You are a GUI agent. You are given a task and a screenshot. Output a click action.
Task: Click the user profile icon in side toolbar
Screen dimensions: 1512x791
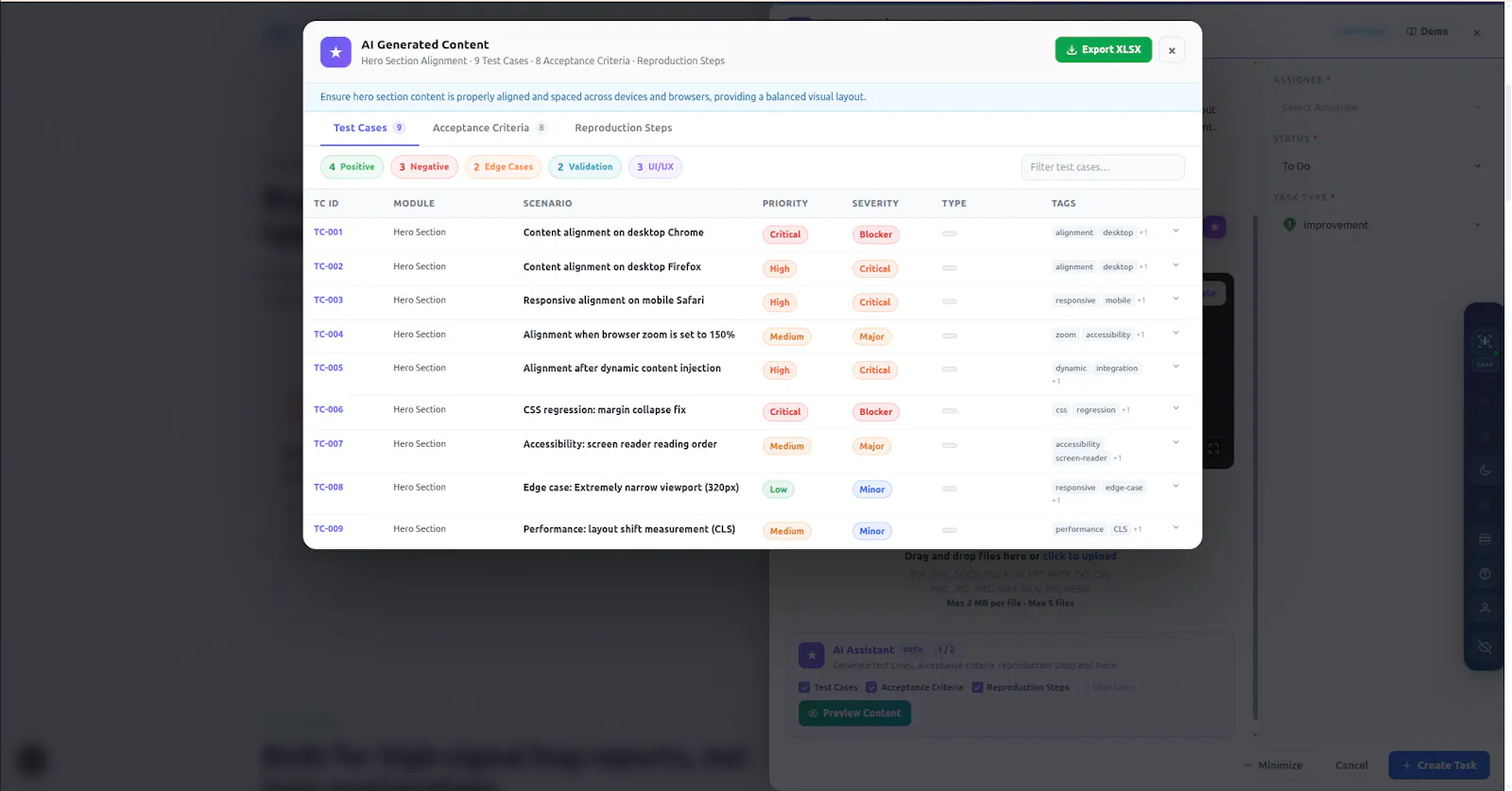(x=1485, y=609)
